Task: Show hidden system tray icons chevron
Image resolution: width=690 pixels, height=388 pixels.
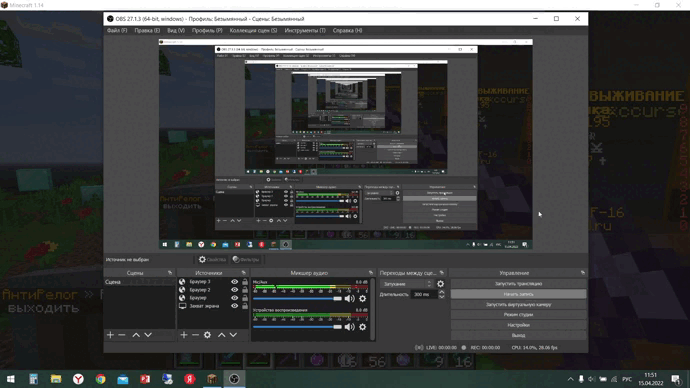Action: pos(570,379)
